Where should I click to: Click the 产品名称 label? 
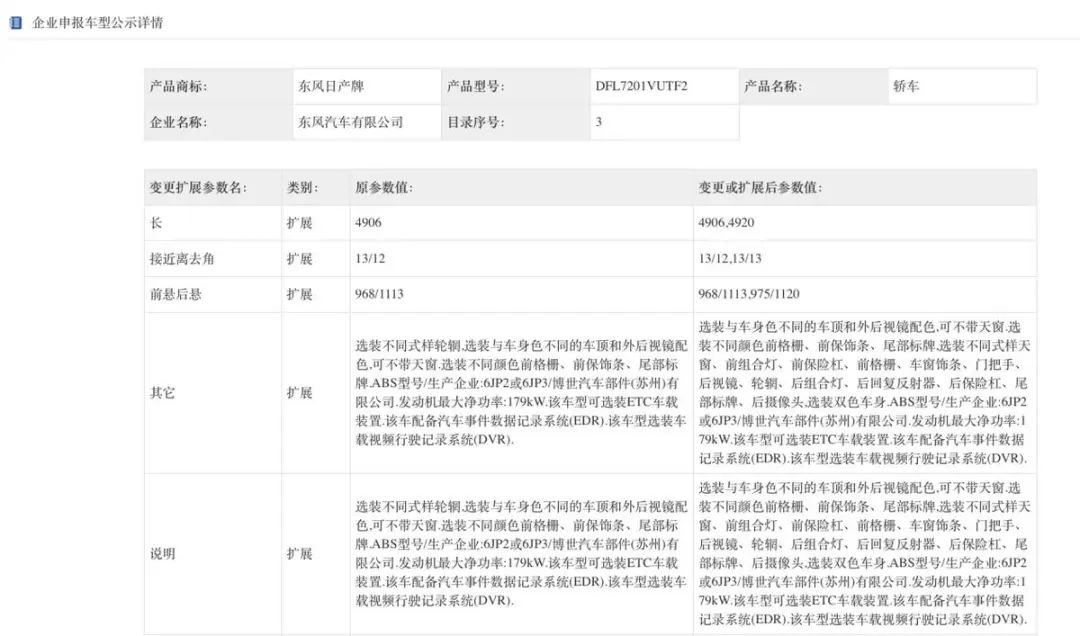(x=773, y=86)
